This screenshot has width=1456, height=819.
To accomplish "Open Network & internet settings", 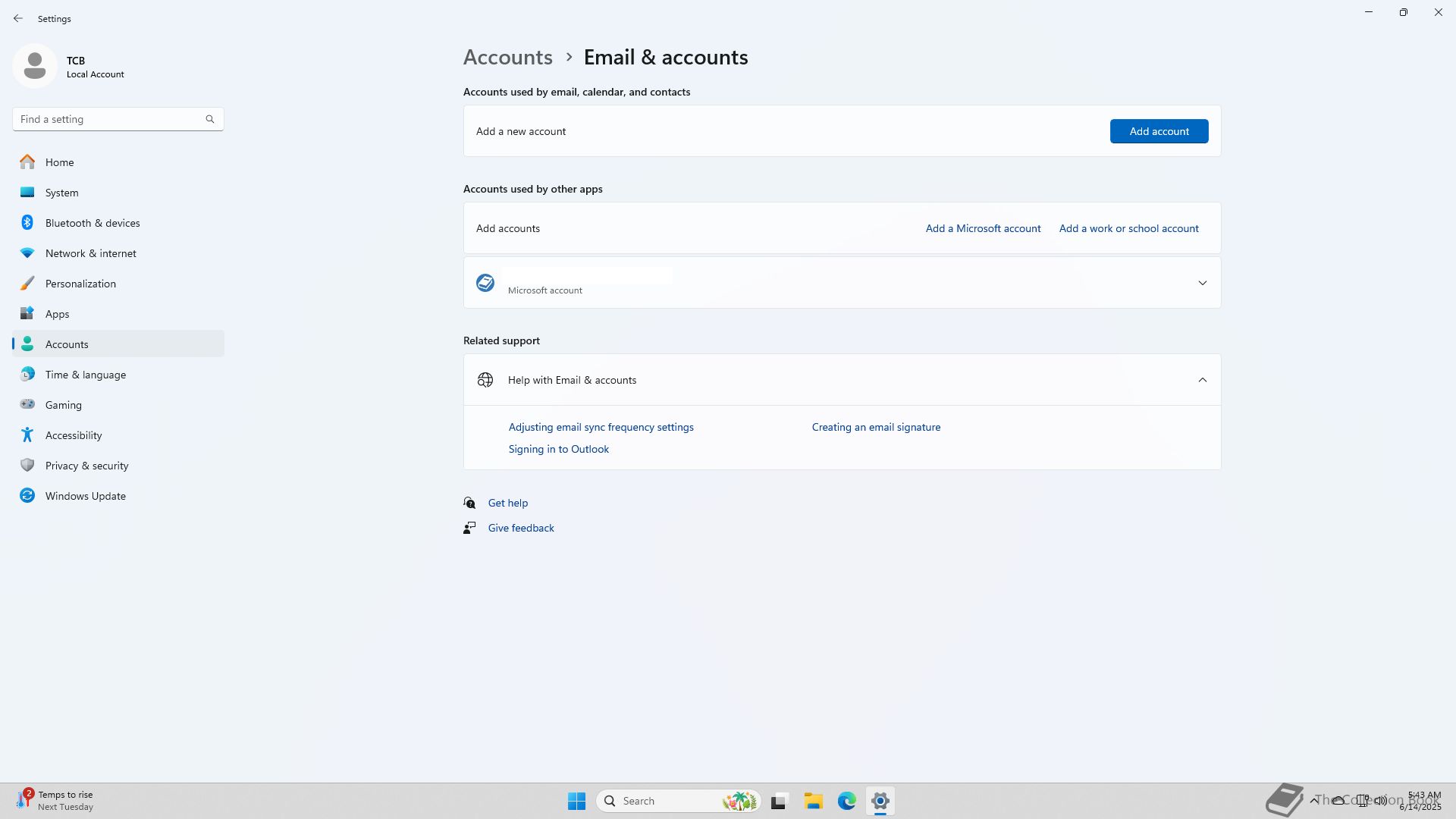I will [90, 253].
